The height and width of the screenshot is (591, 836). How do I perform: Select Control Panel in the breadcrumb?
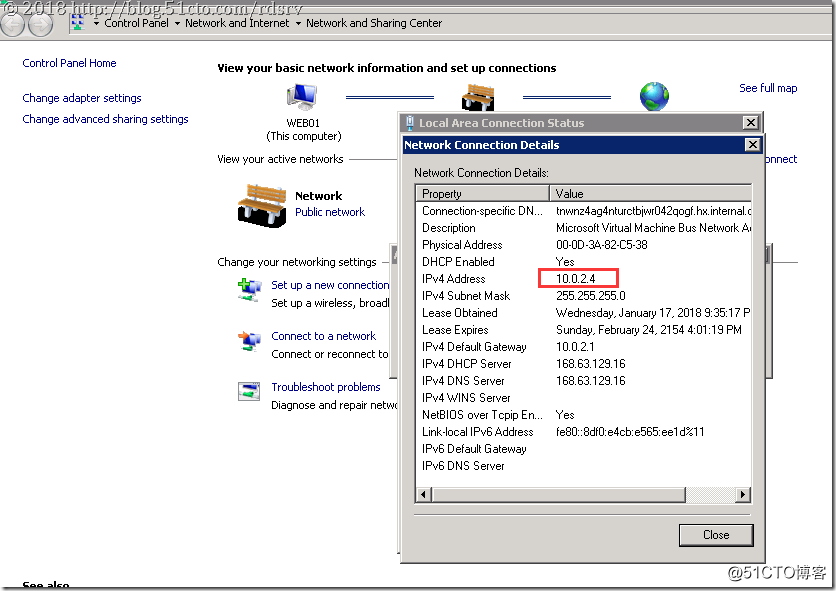pos(136,23)
